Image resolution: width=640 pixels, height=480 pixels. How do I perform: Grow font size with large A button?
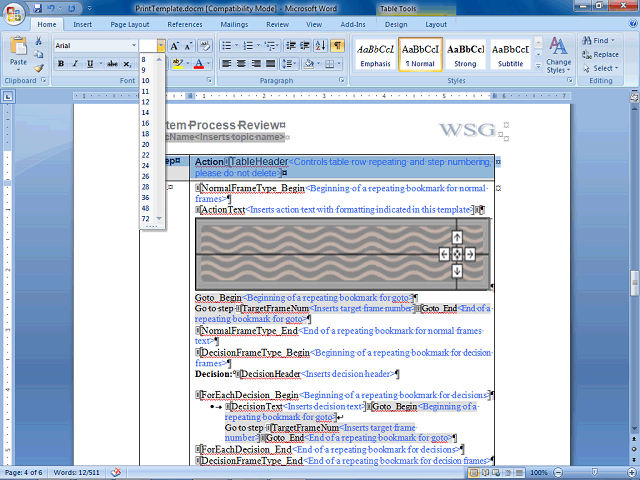point(174,46)
